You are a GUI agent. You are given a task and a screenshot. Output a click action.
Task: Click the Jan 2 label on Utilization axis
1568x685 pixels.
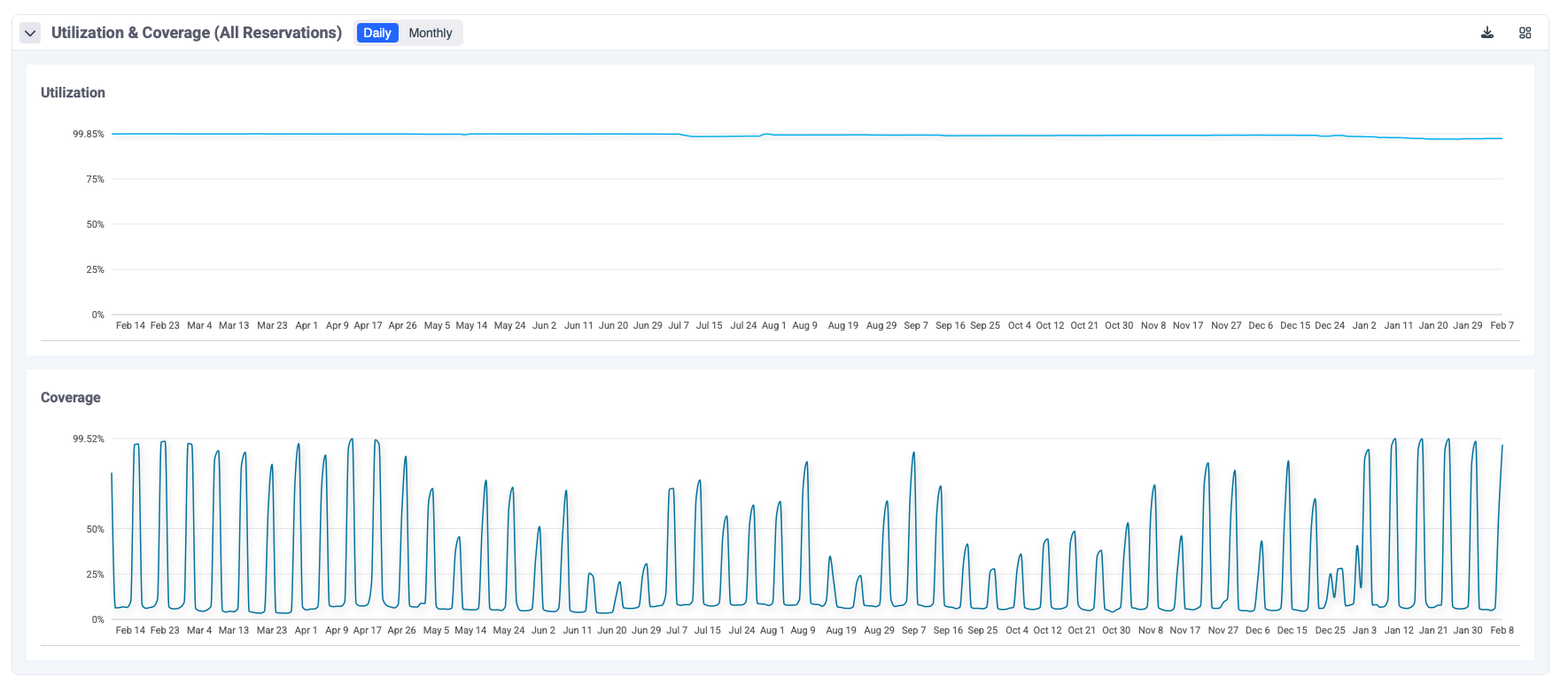[1364, 325]
